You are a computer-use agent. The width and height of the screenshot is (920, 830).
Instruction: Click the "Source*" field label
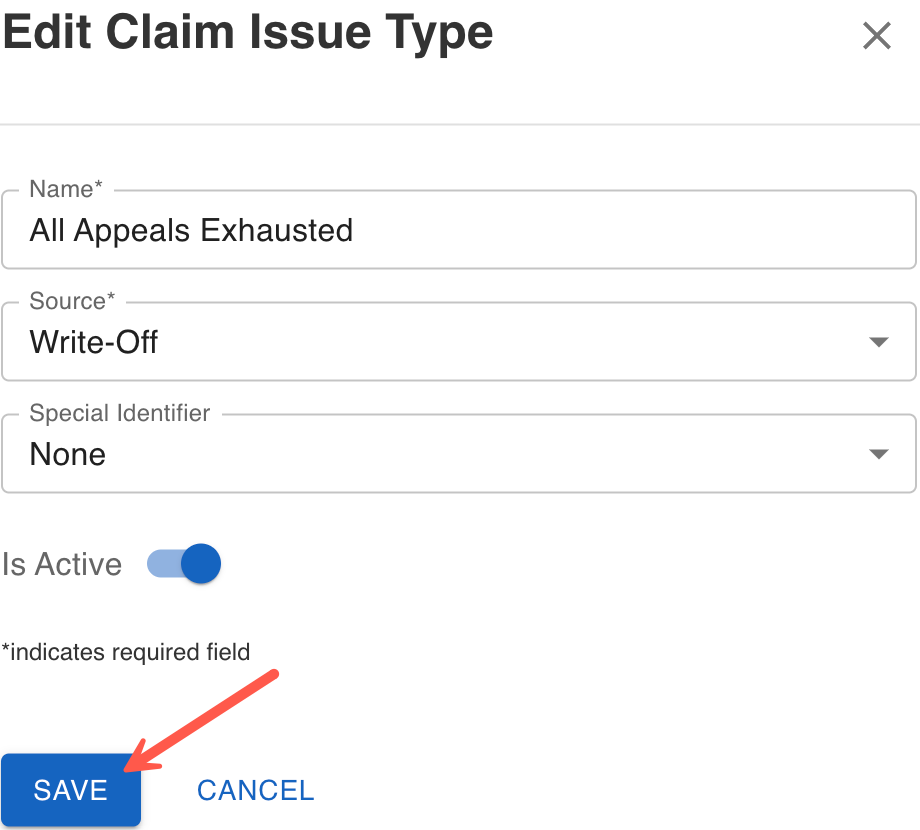tap(72, 301)
